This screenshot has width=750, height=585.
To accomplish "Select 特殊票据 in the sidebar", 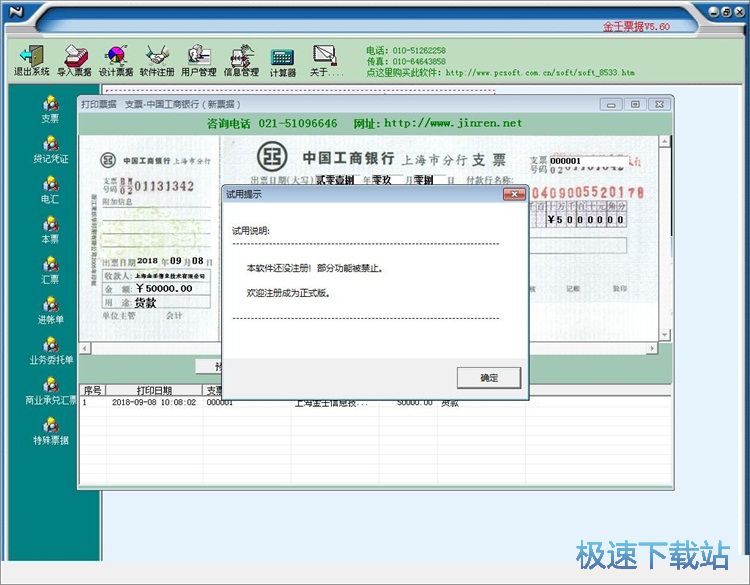I will [x=50, y=431].
